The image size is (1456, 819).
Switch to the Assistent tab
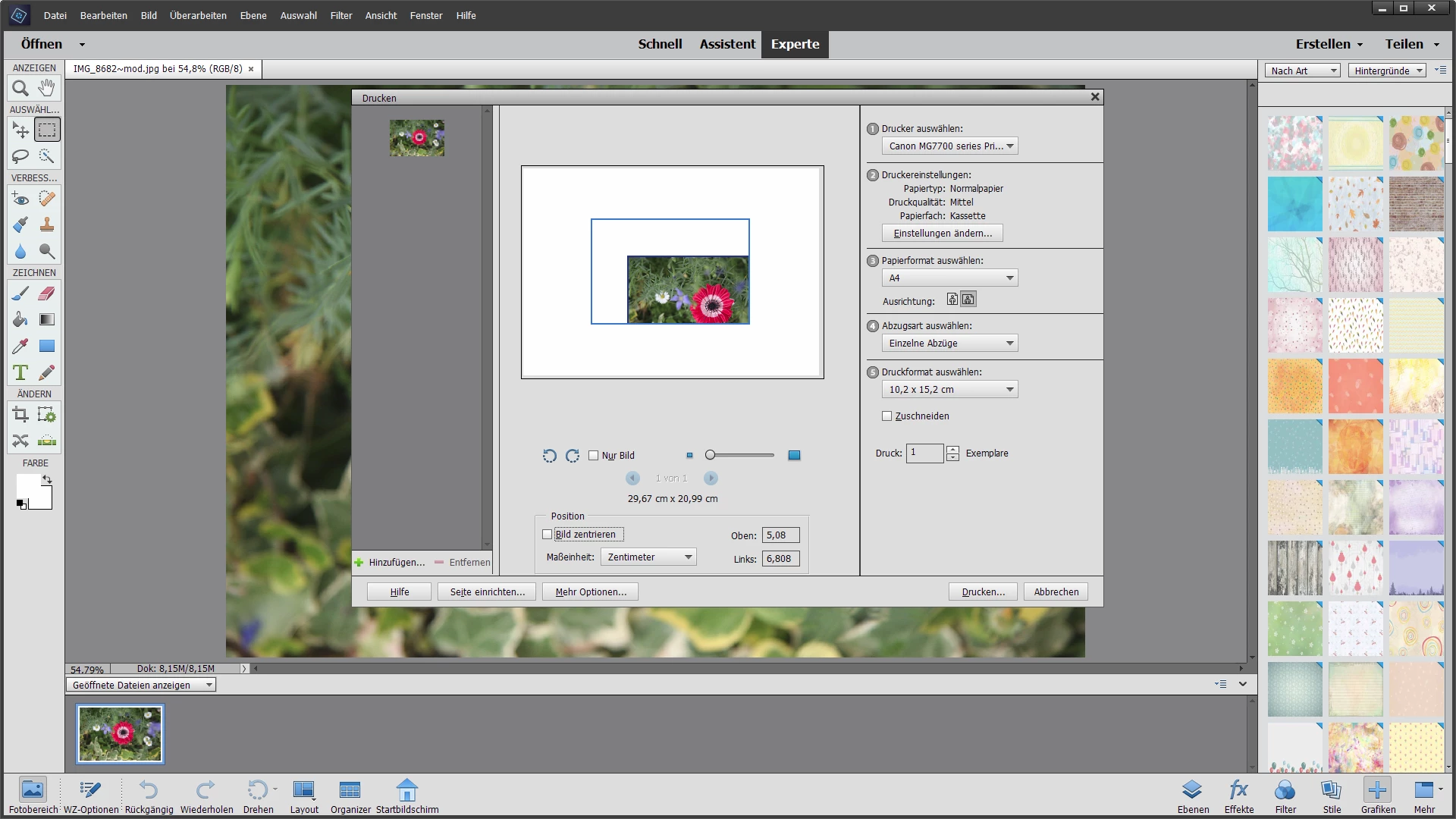click(x=726, y=44)
